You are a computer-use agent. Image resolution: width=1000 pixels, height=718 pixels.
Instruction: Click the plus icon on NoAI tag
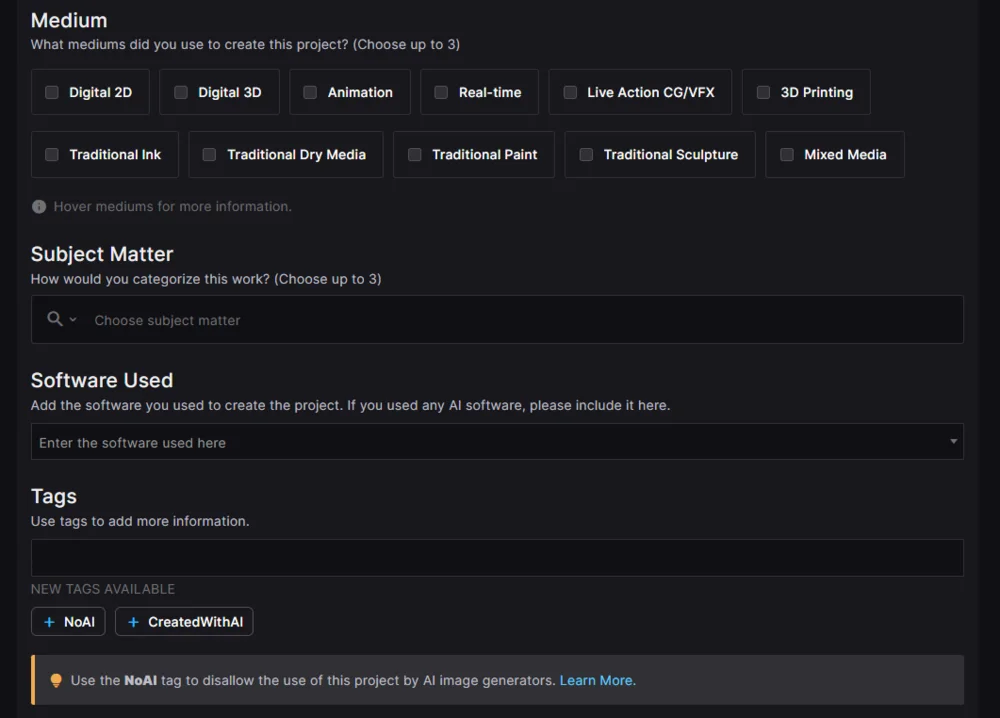coord(49,622)
